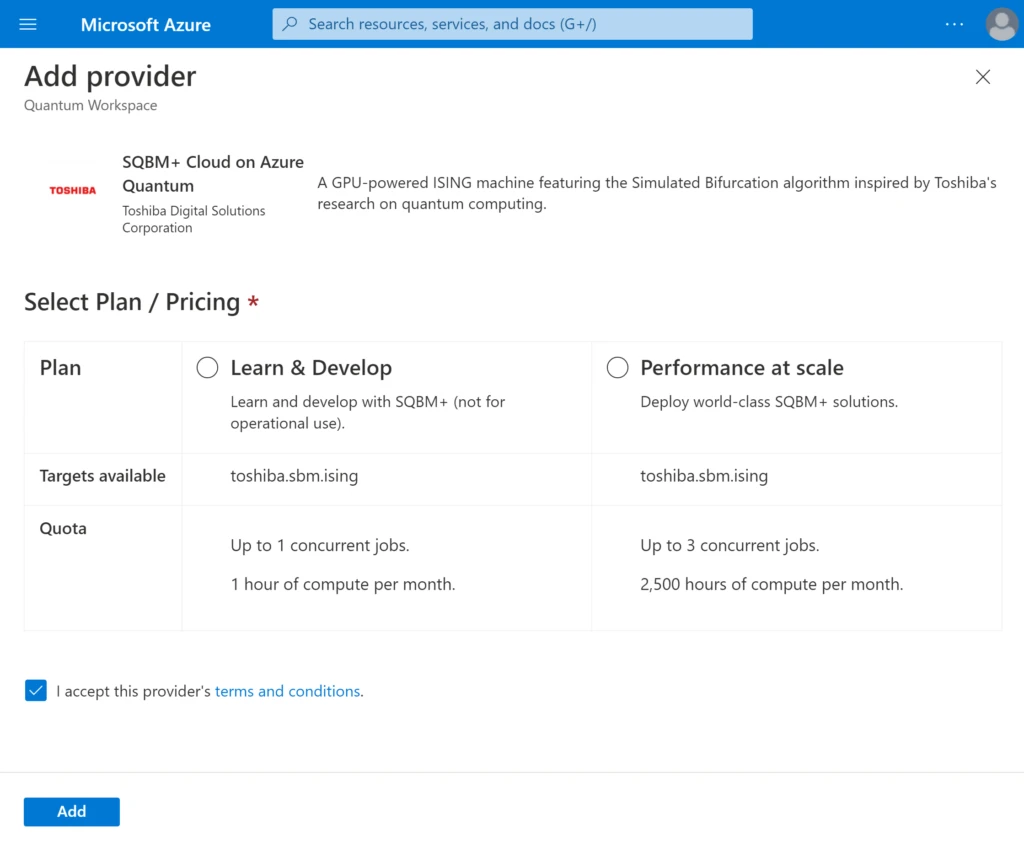Click the Add button
Viewport: 1024px width, 847px height.
[72, 812]
